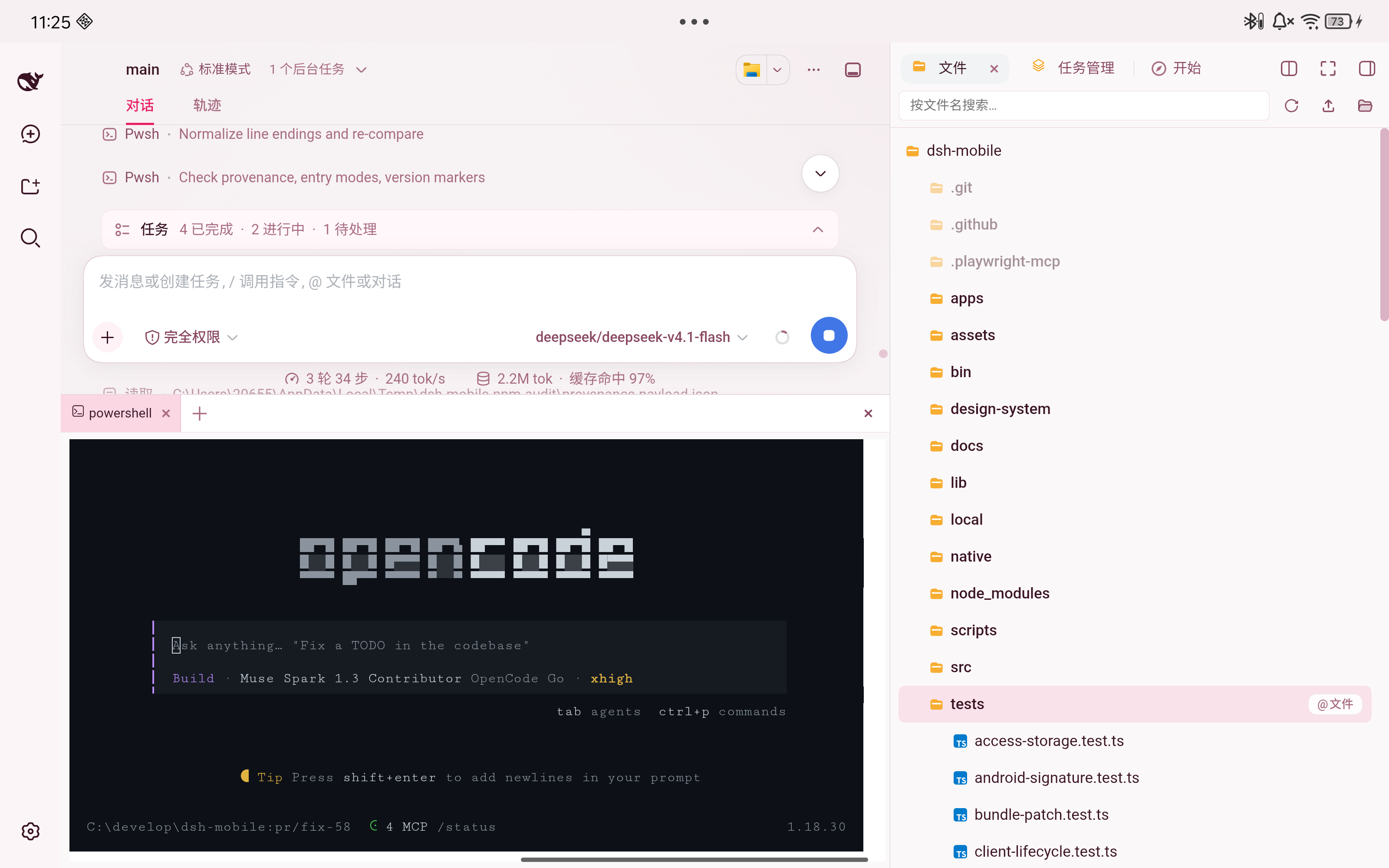Click the opencode Ask anything prompt

click(470, 645)
